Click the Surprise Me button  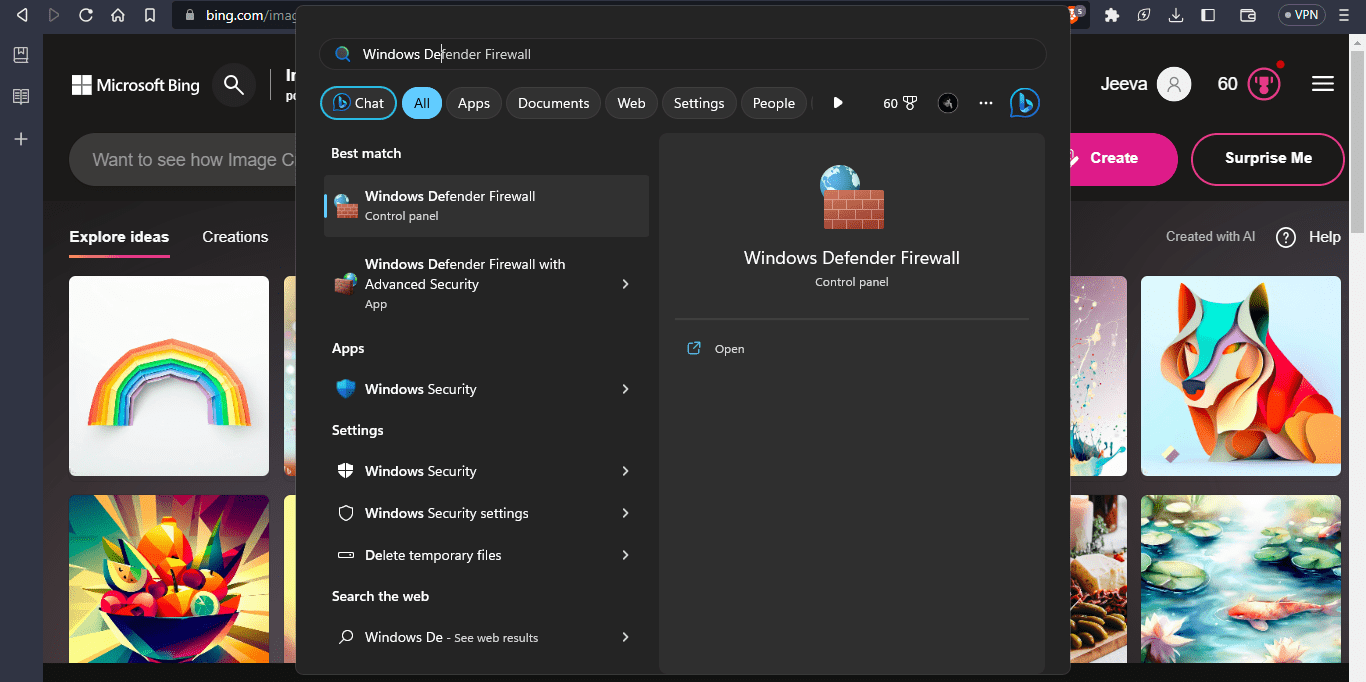[x=1267, y=159]
